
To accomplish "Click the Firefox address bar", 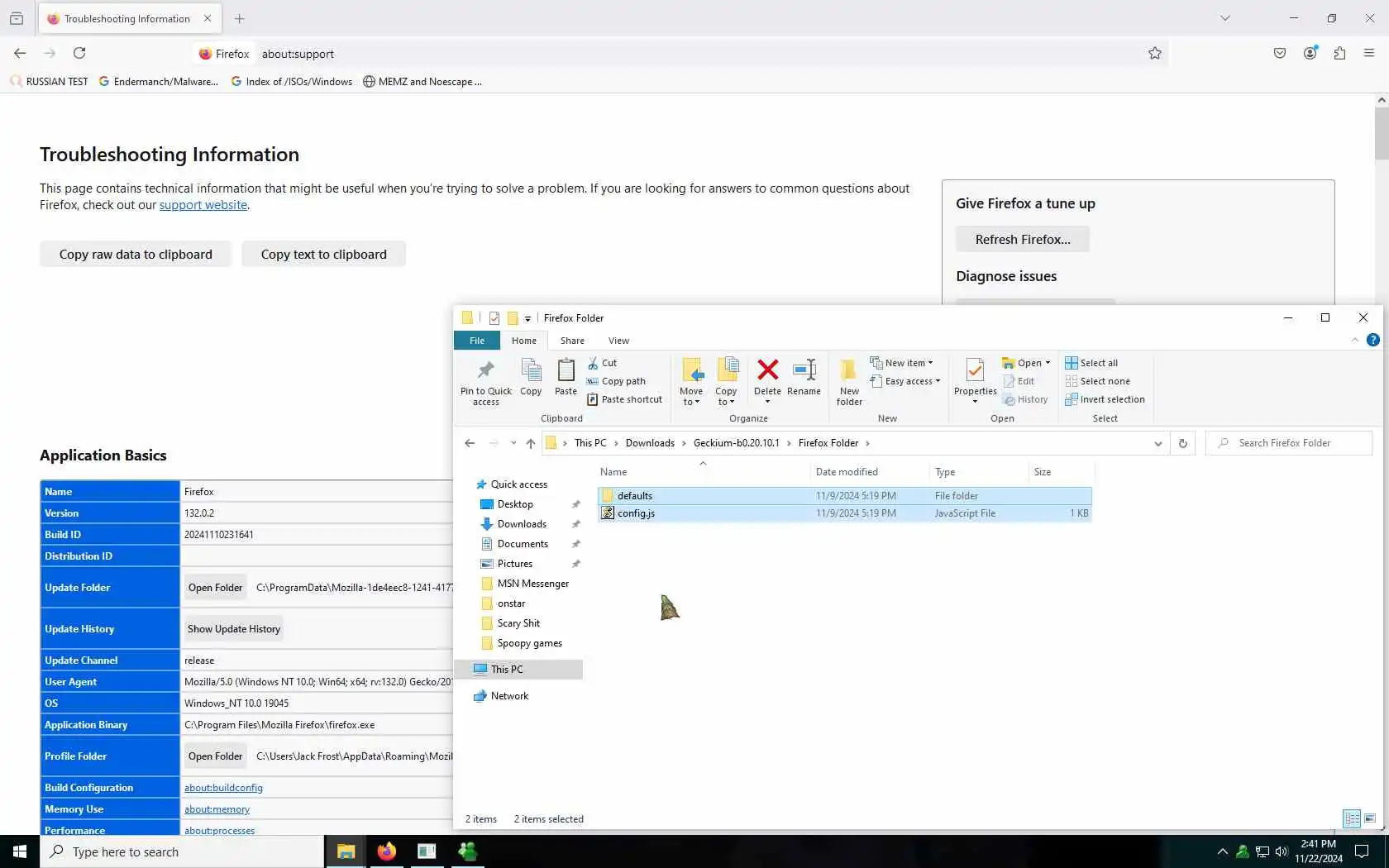I will coord(680,54).
